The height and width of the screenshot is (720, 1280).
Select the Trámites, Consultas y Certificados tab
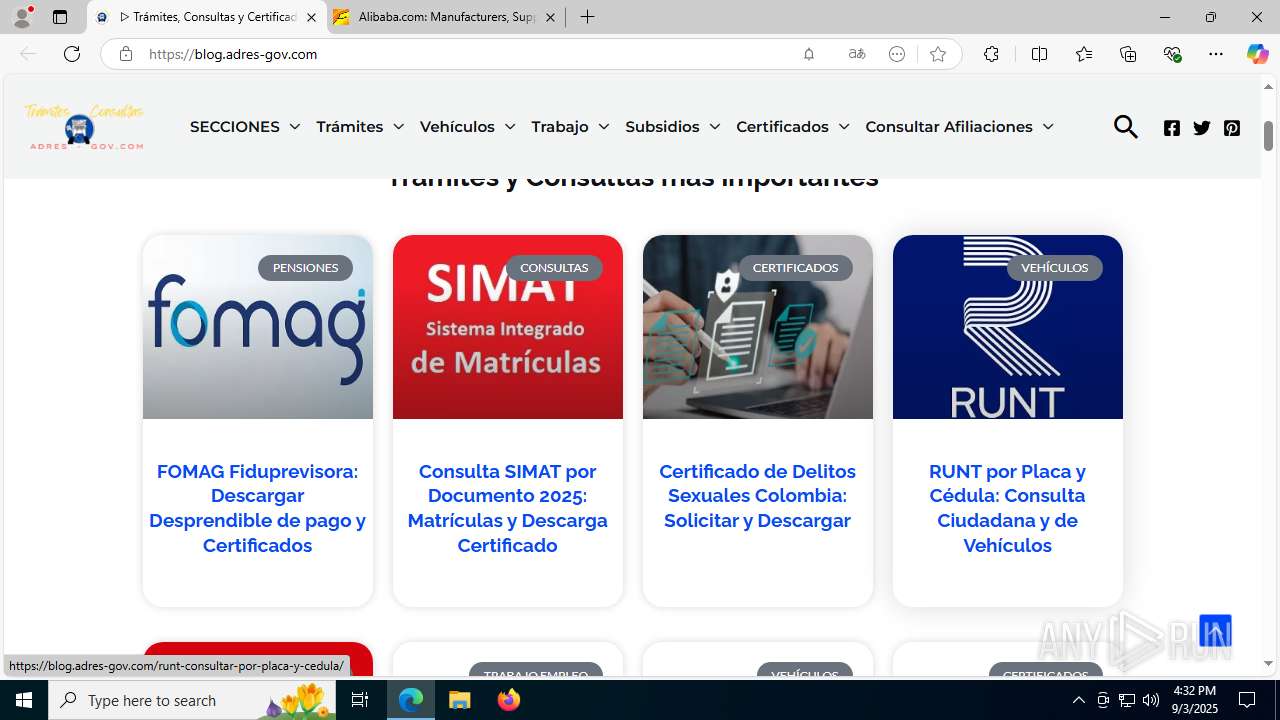click(x=207, y=17)
